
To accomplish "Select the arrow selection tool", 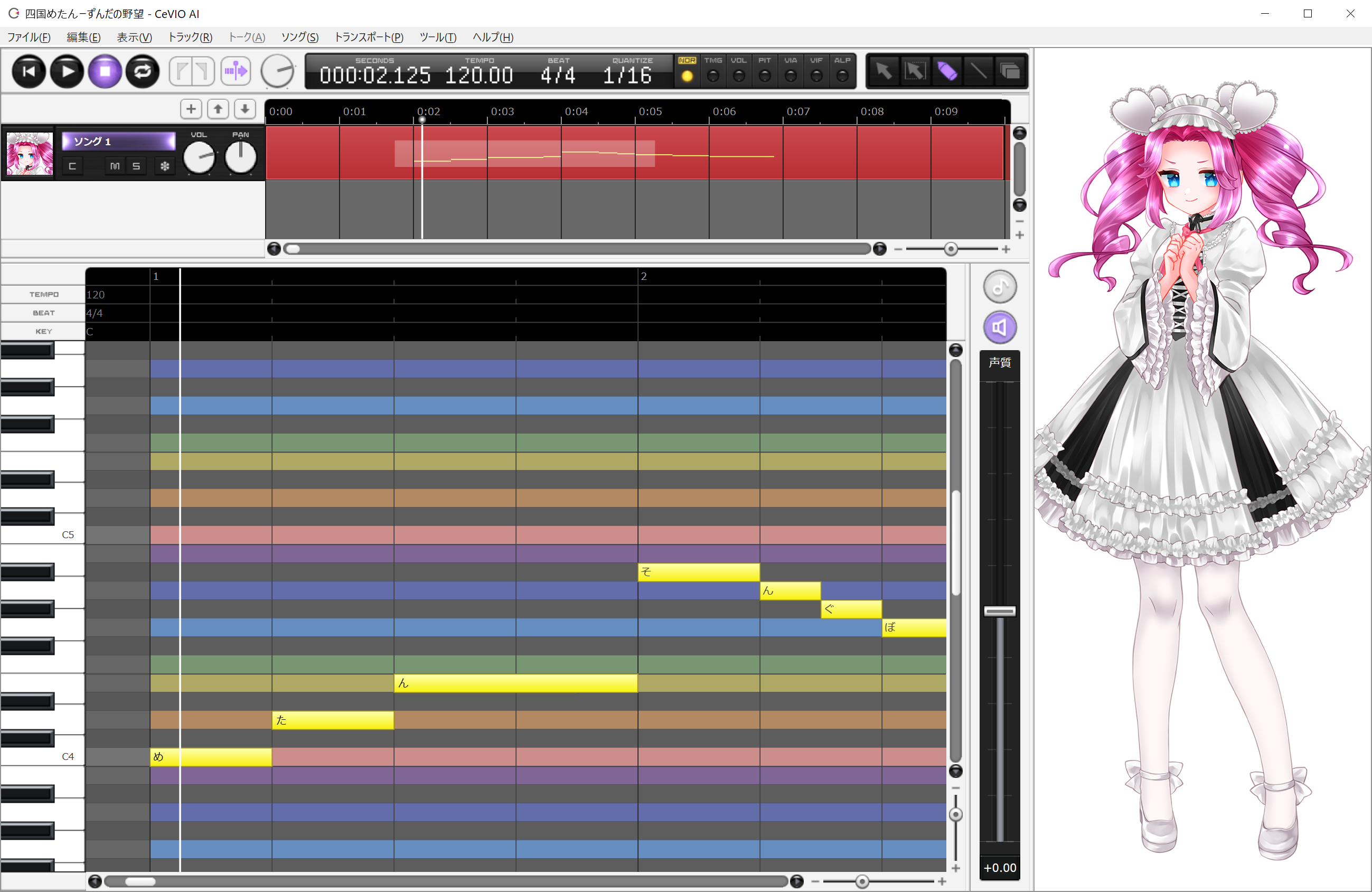I will click(883, 71).
